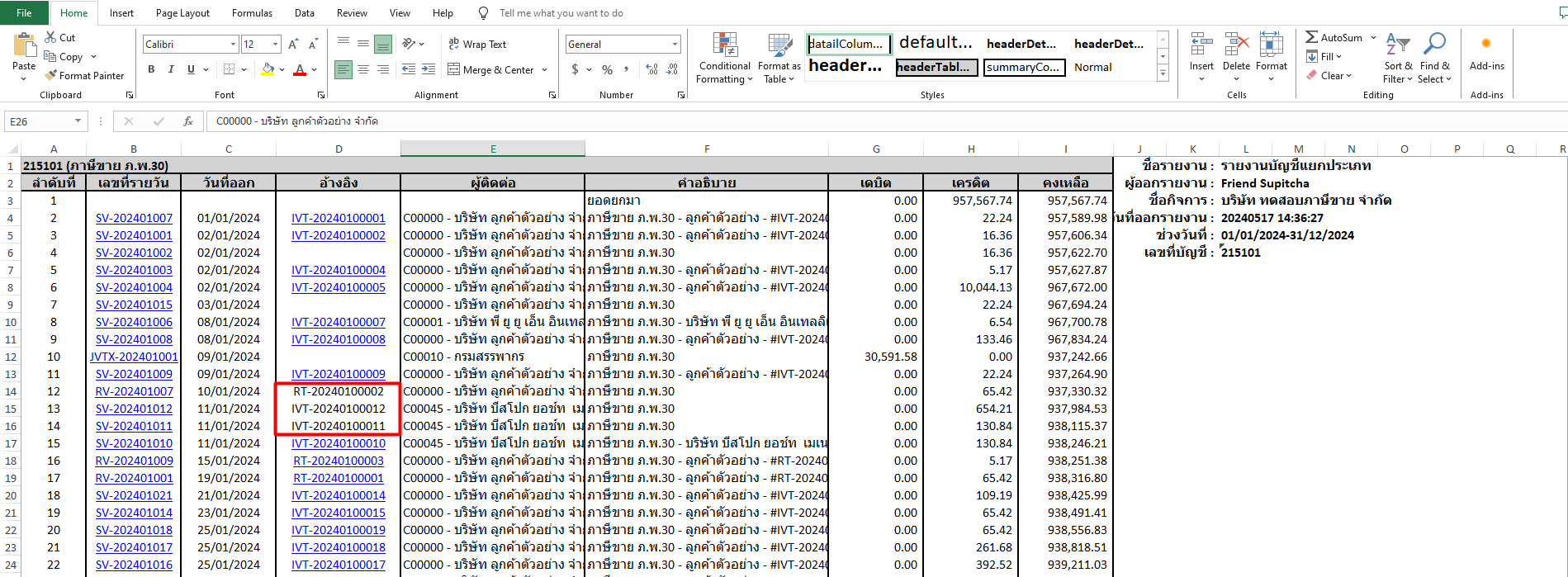Click the Cut scissors icon
Image resolution: width=1568 pixels, height=577 pixels.
coord(50,37)
